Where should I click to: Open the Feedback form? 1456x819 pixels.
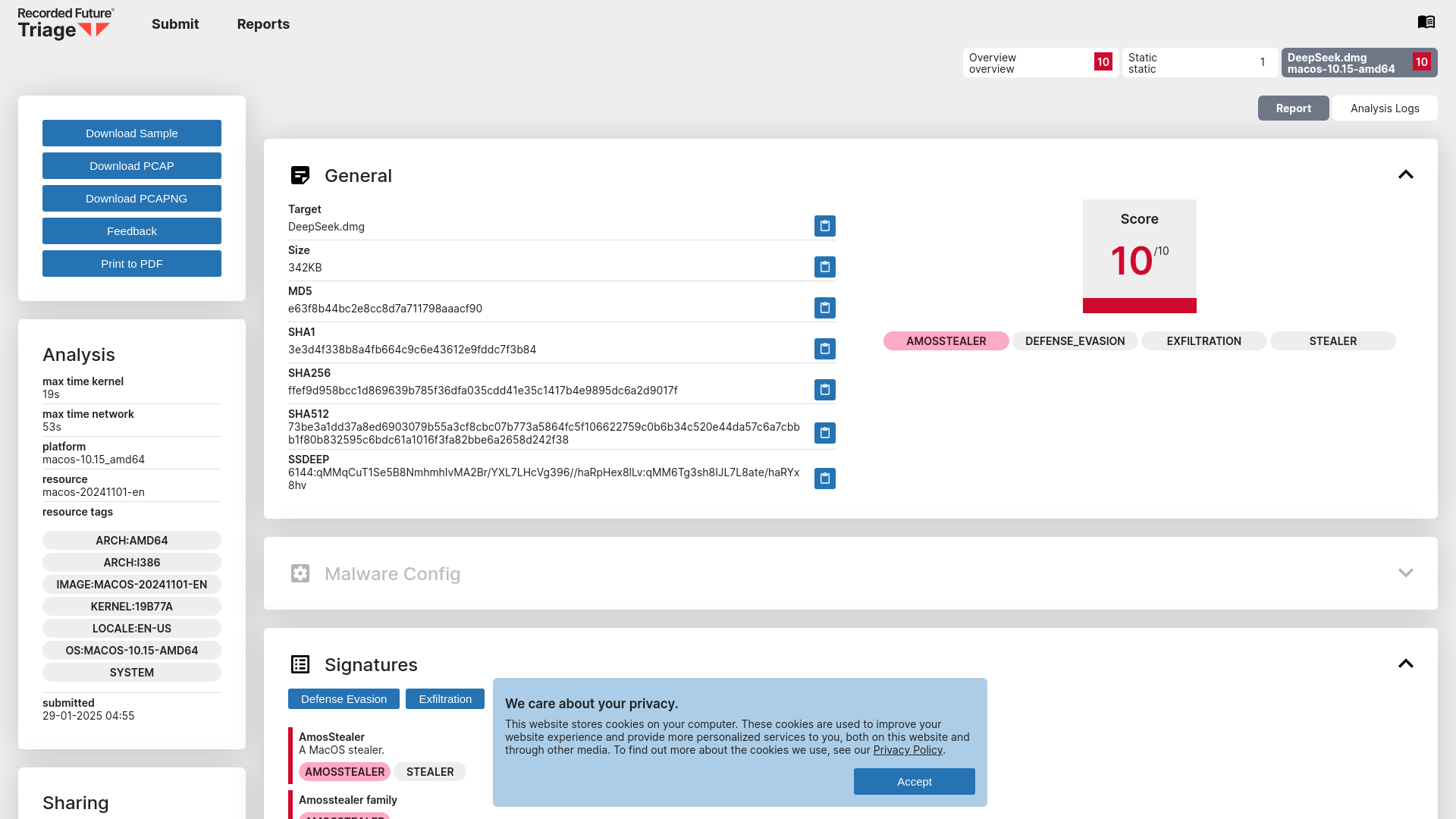tap(132, 231)
